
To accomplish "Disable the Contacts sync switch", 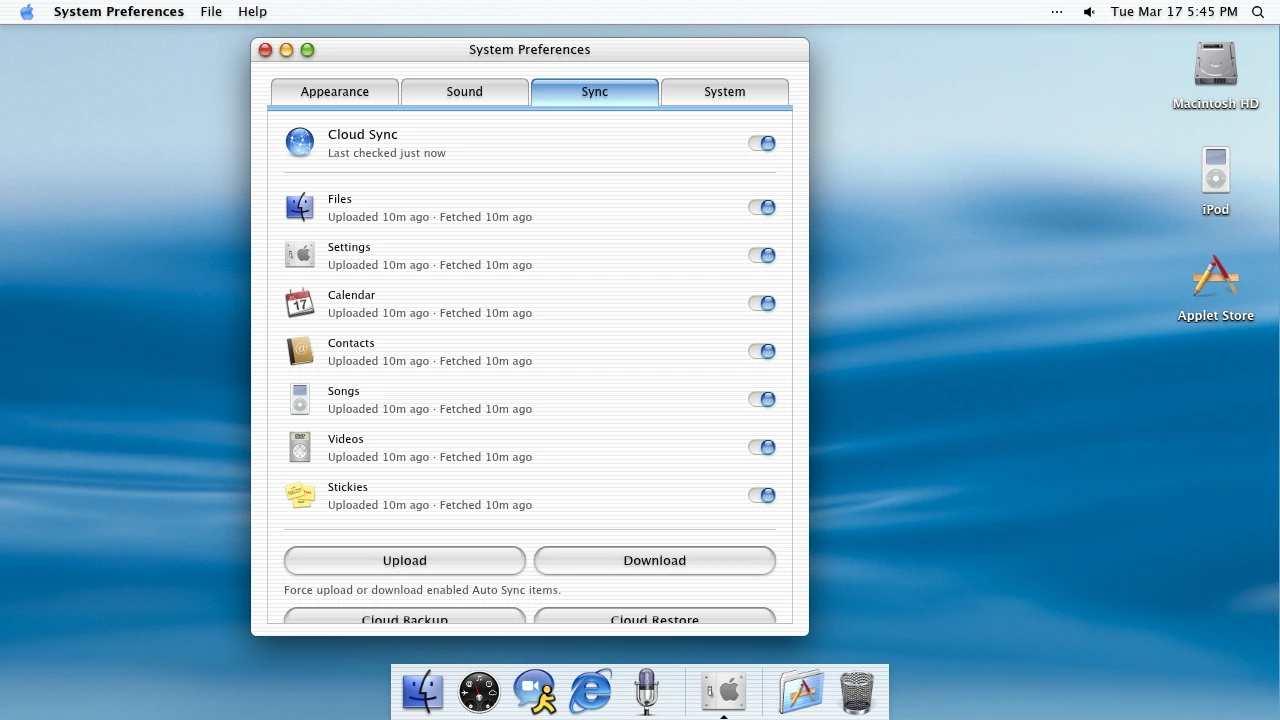I will coord(762,351).
